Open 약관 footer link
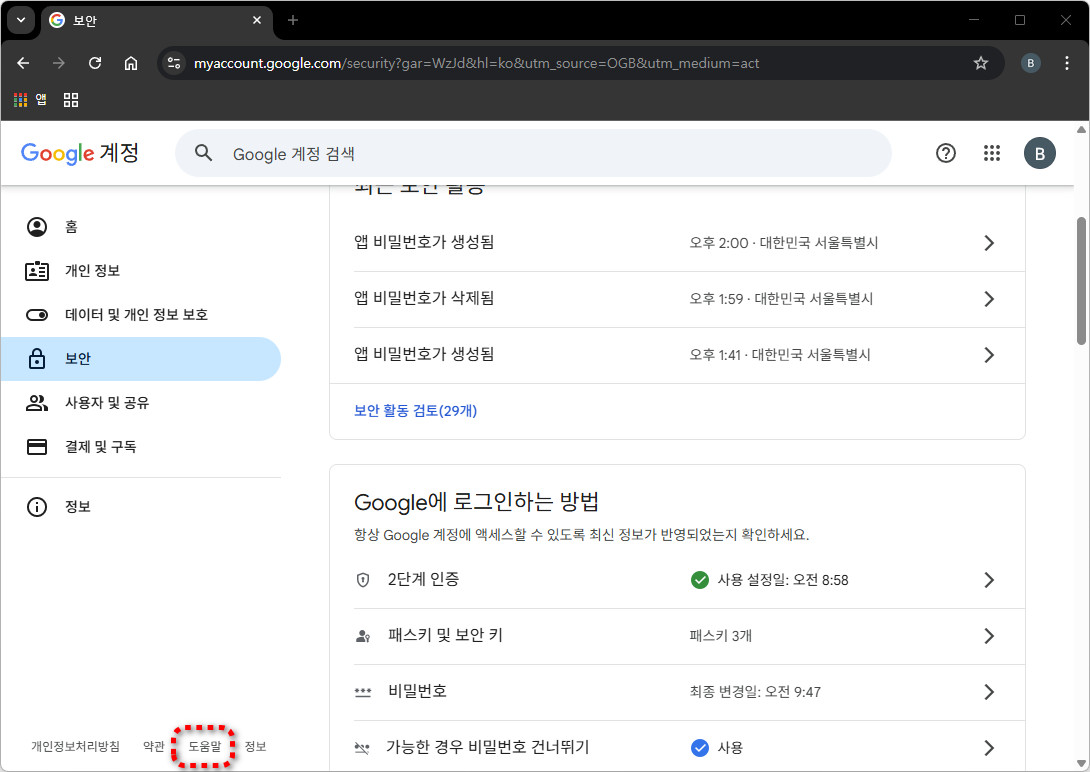This screenshot has width=1090, height=772. (154, 746)
